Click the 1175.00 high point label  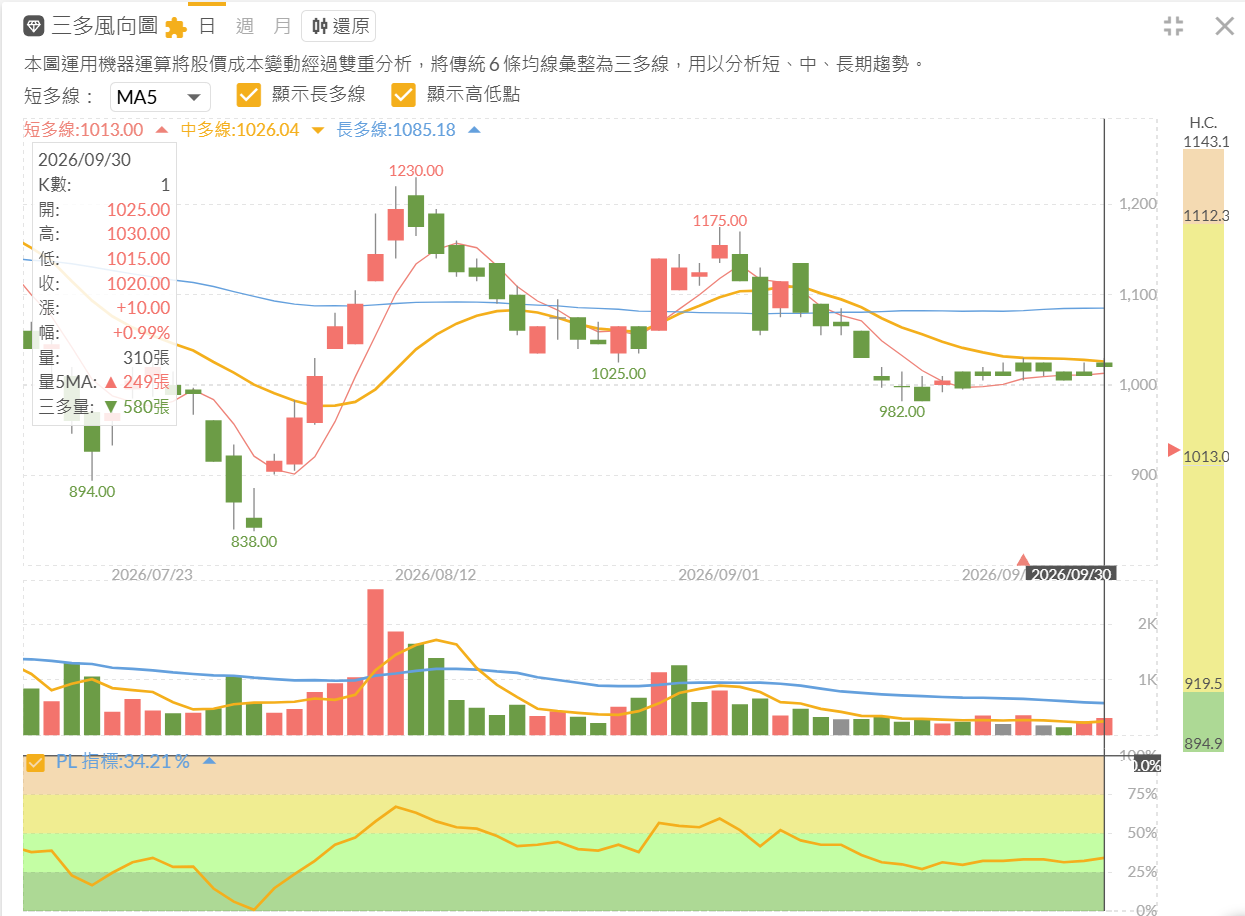[720, 220]
